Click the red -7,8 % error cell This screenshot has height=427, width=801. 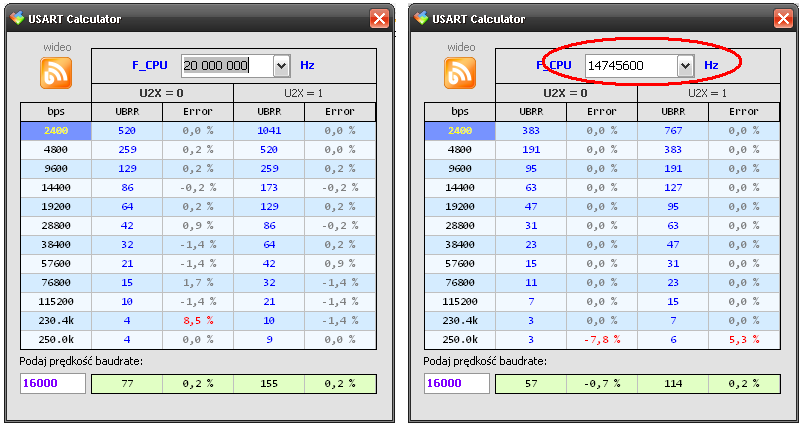click(602, 340)
